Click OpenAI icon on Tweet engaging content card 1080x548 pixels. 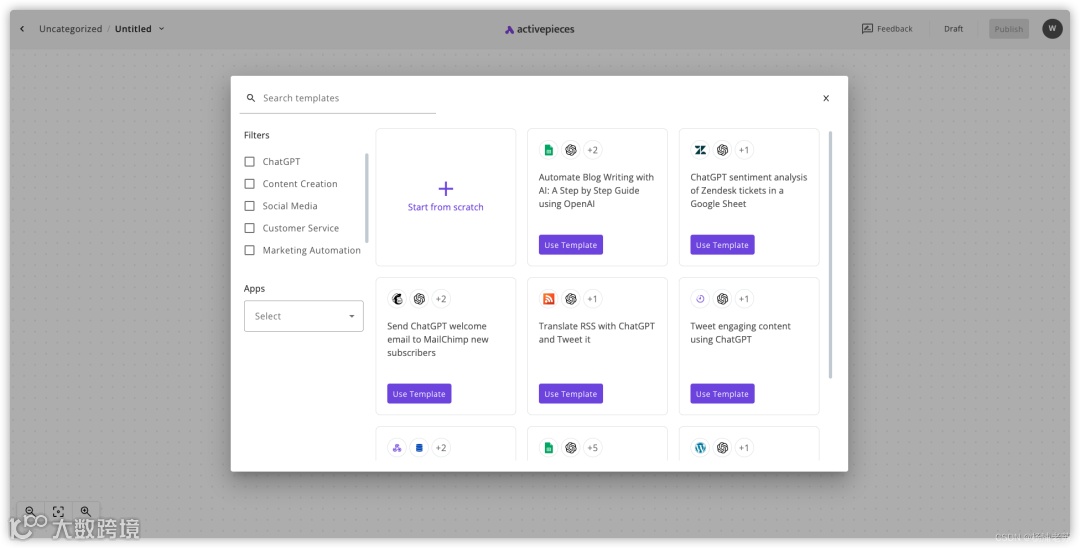(x=722, y=299)
